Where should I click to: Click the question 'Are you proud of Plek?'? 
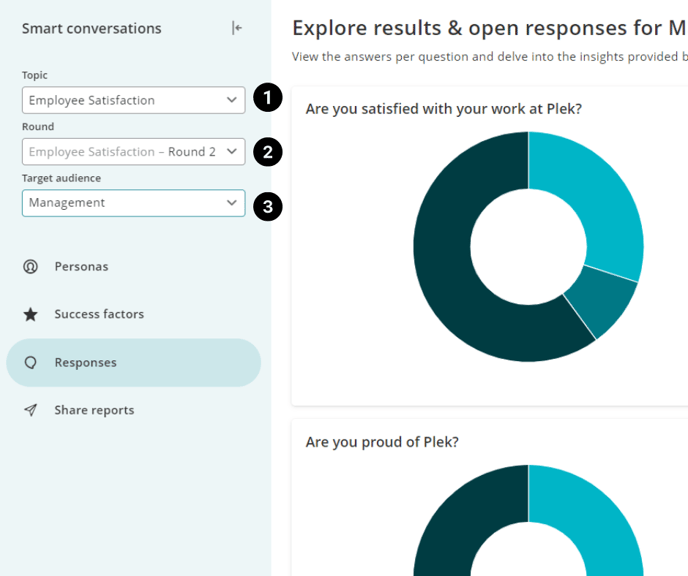pyautogui.click(x=382, y=442)
